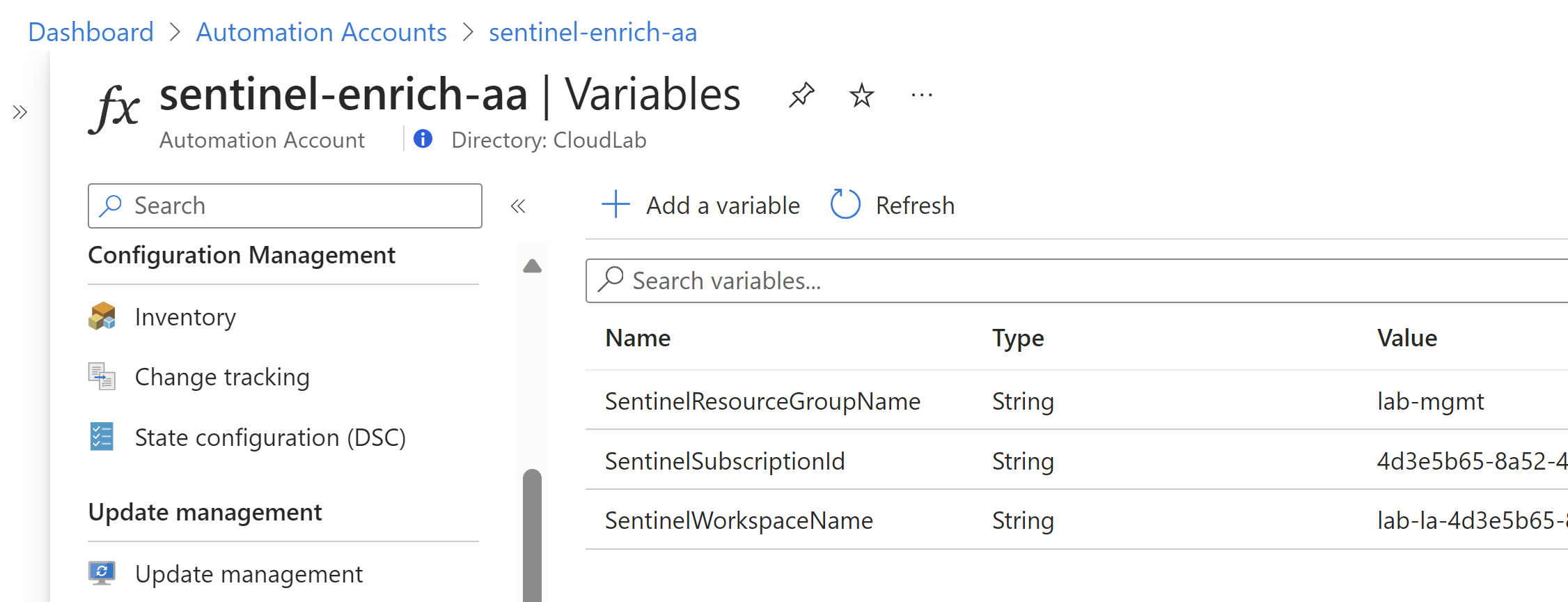This screenshot has width=1568, height=602.
Task: Focus the Search variables field
Action: pos(1076,281)
